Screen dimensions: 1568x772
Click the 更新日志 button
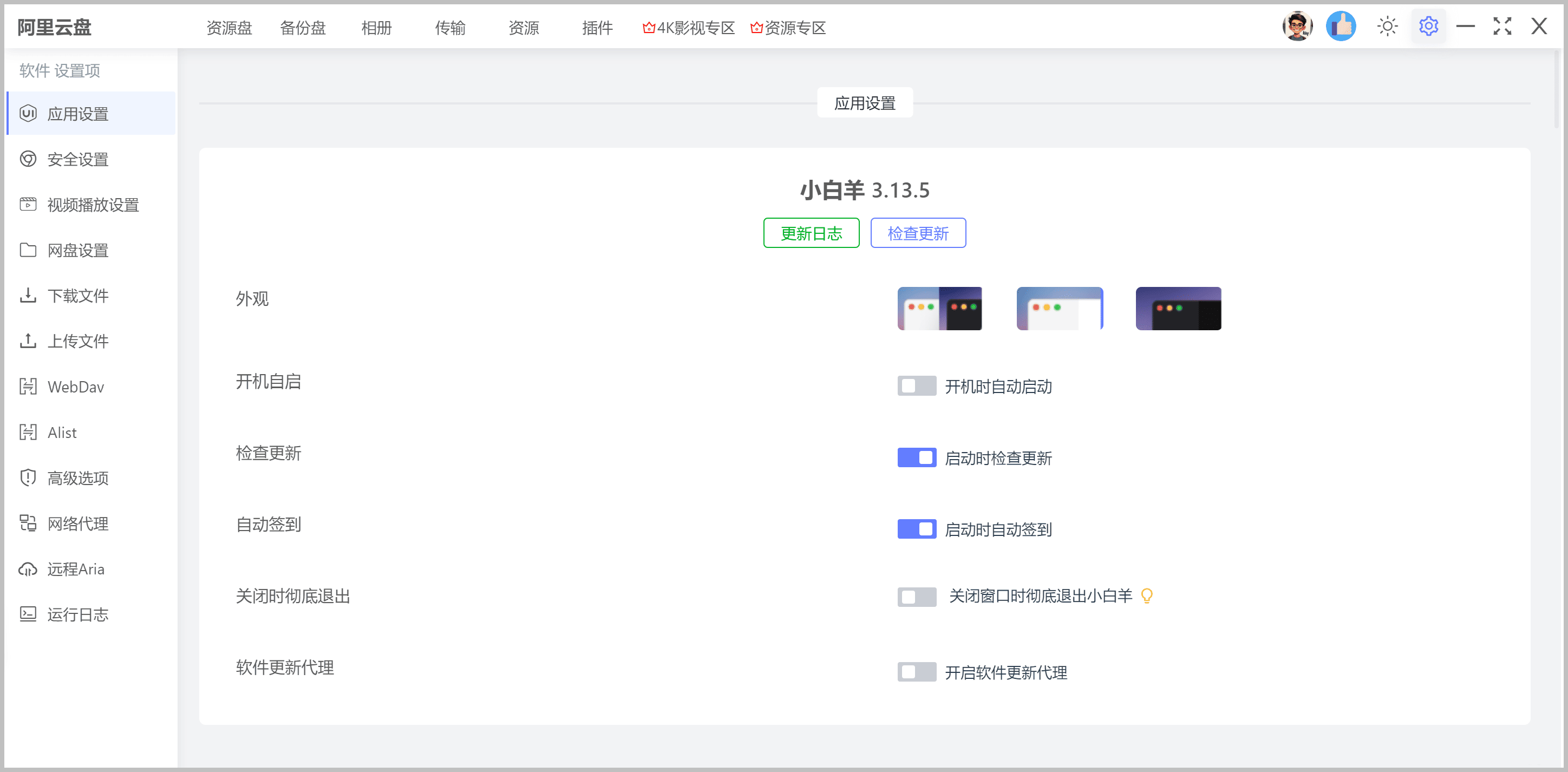[x=812, y=233]
